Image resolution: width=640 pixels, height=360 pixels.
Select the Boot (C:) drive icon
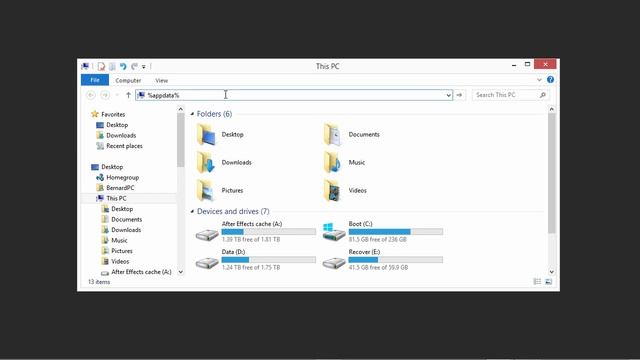point(333,232)
